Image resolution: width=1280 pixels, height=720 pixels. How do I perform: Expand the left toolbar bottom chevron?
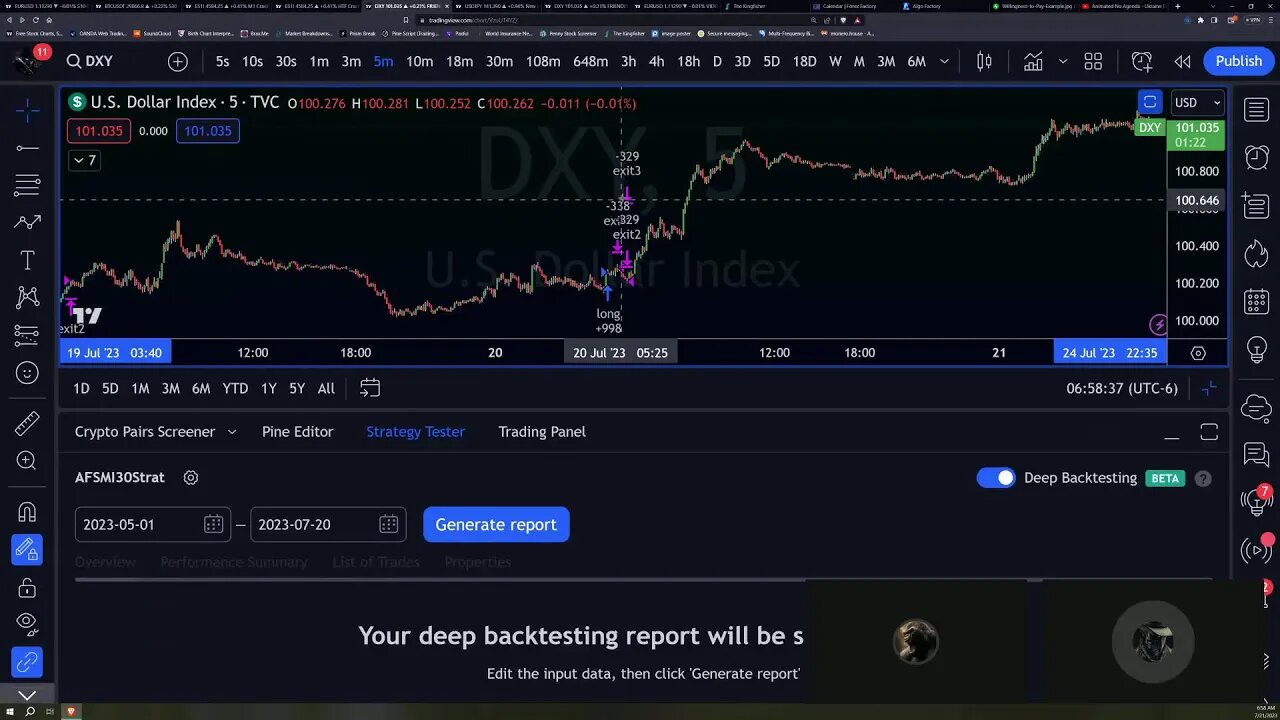point(27,695)
